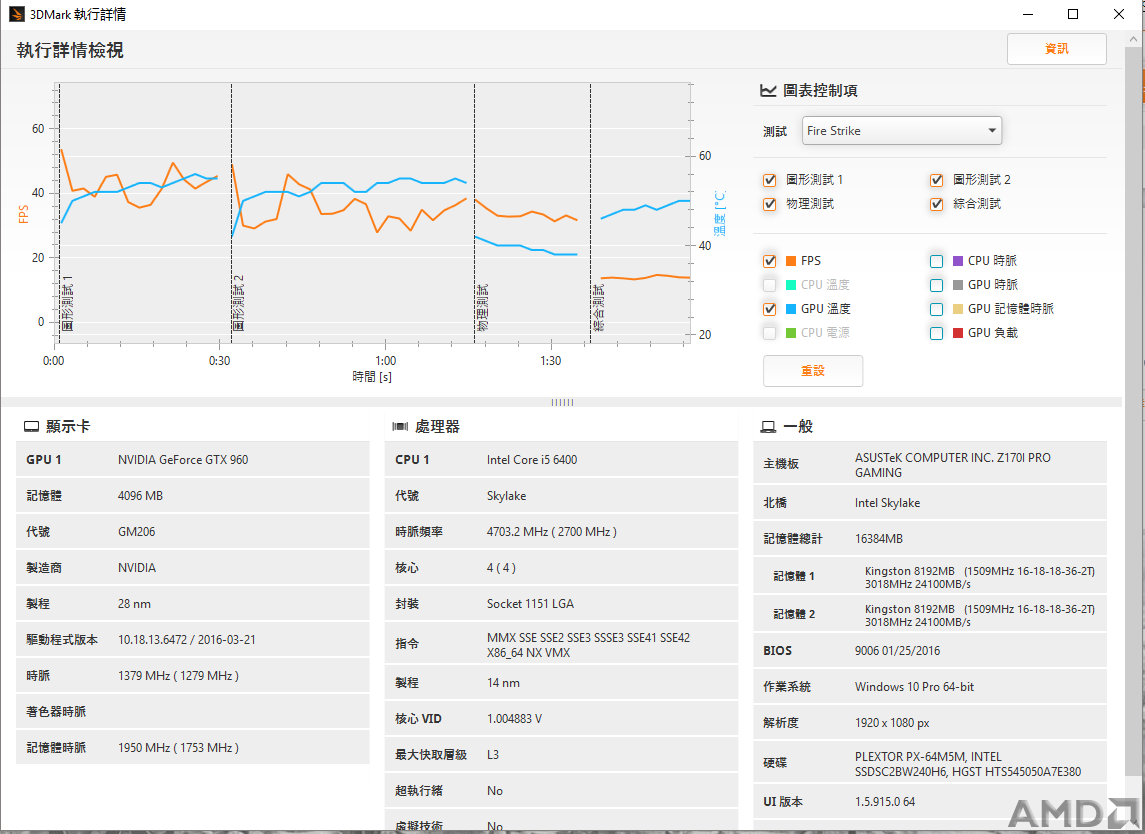Click the 圖形測試 2 marker on chart
1145x834 pixels.
point(238,303)
